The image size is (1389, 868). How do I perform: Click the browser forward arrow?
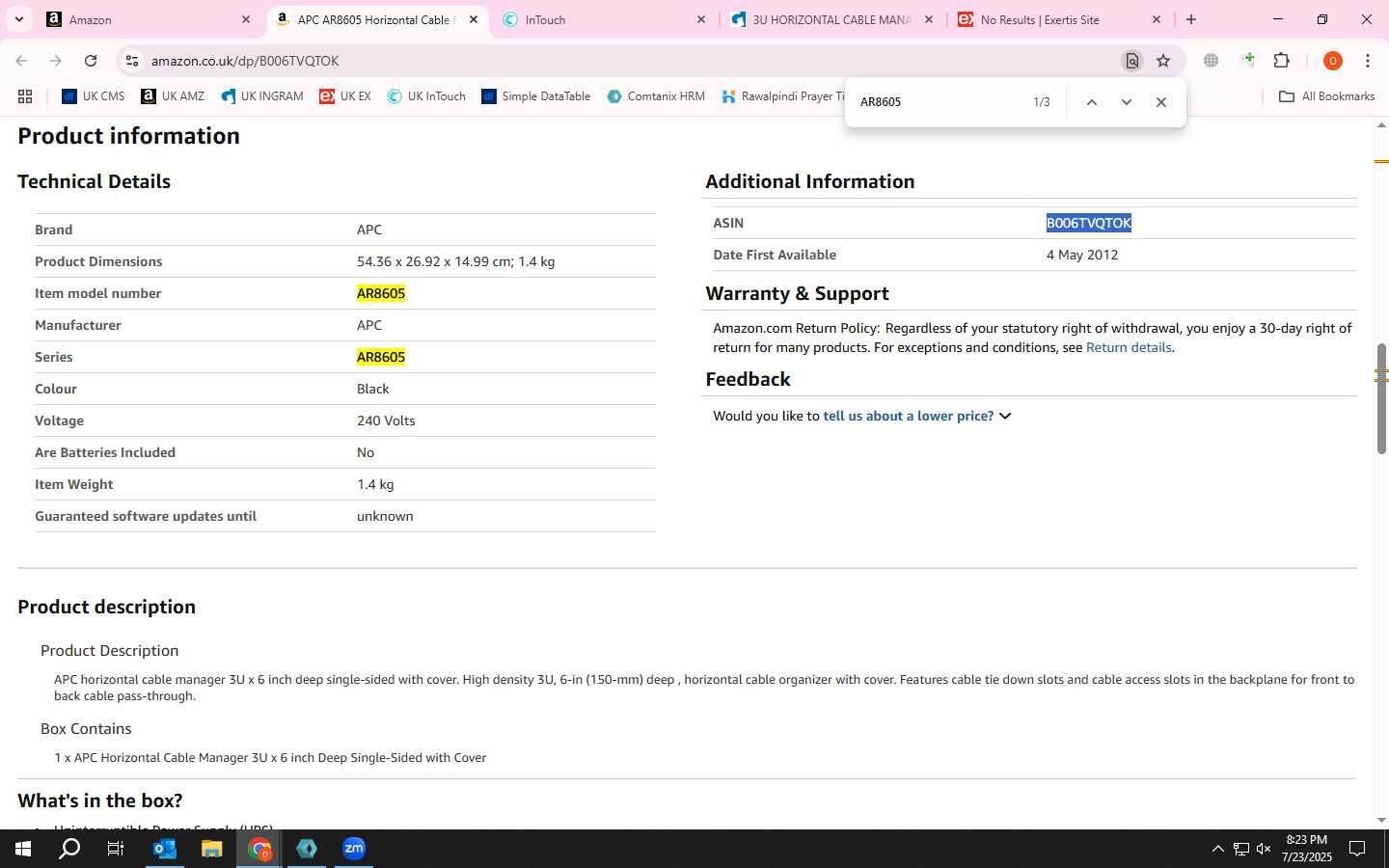56,61
